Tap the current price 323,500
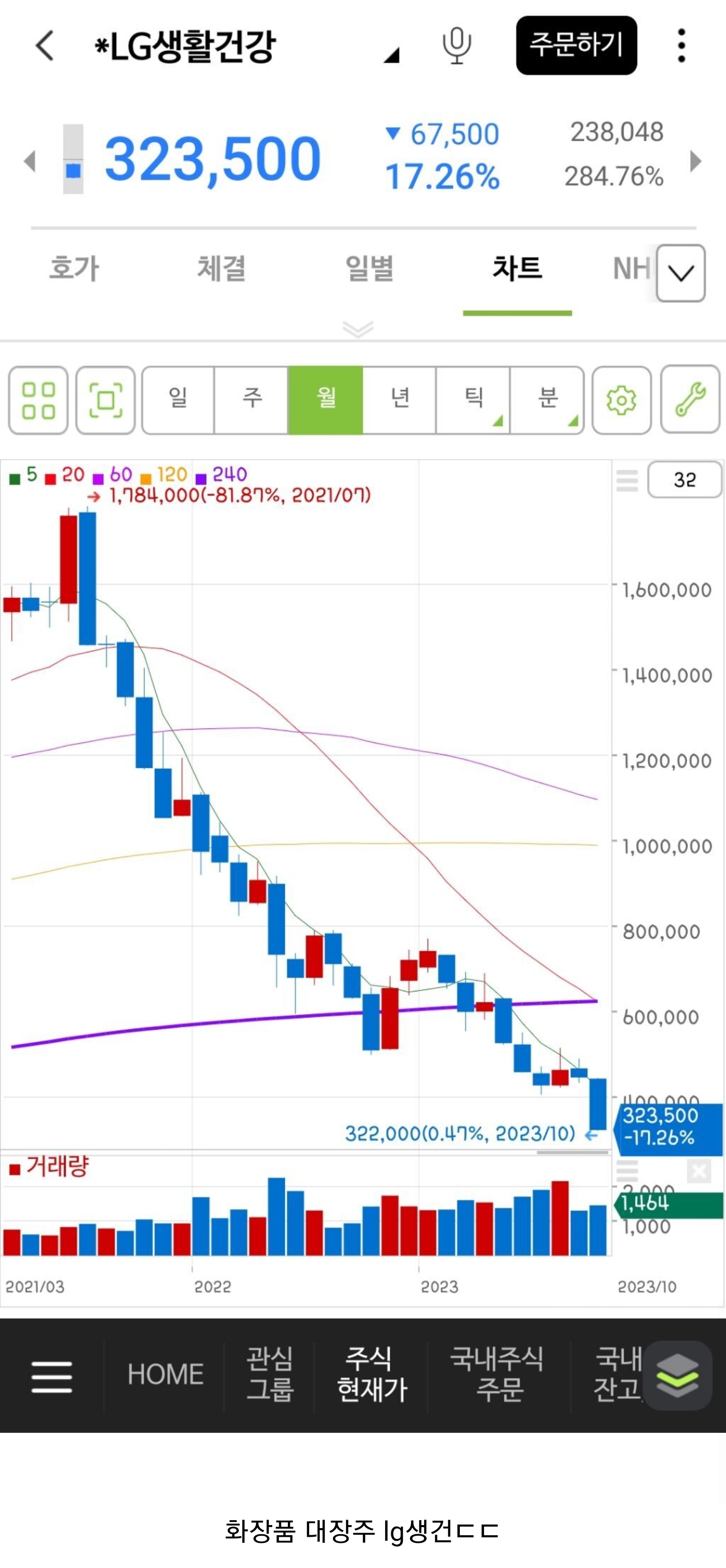Screen dimensions: 726x1568 coord(213,159)
